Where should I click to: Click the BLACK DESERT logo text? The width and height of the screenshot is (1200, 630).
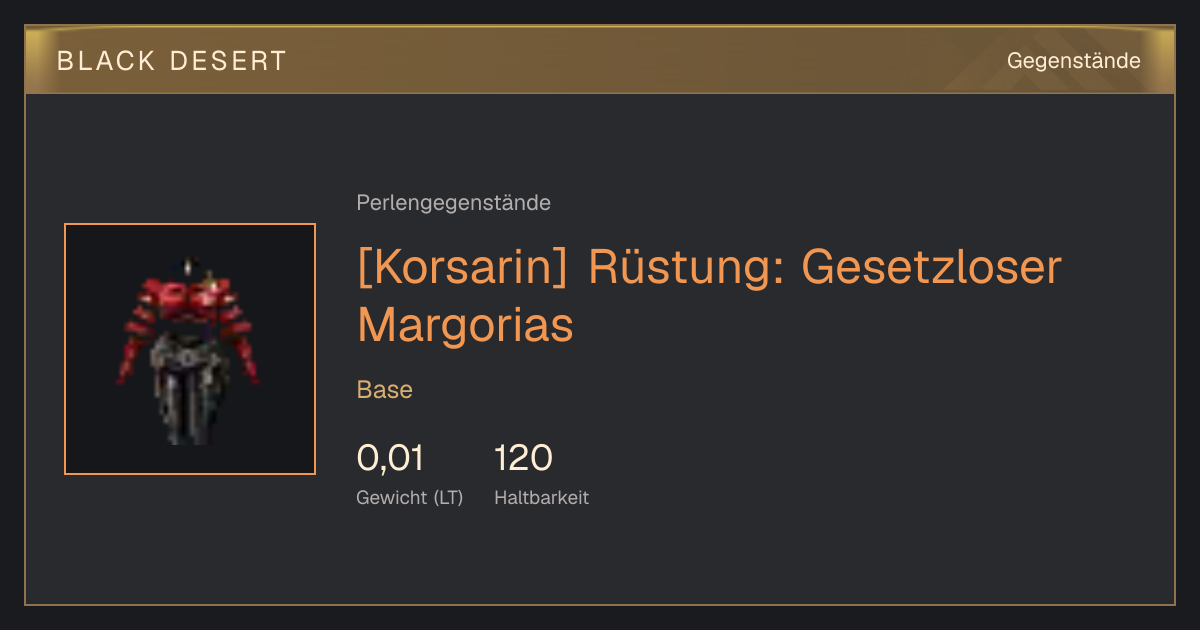point(172,61)
